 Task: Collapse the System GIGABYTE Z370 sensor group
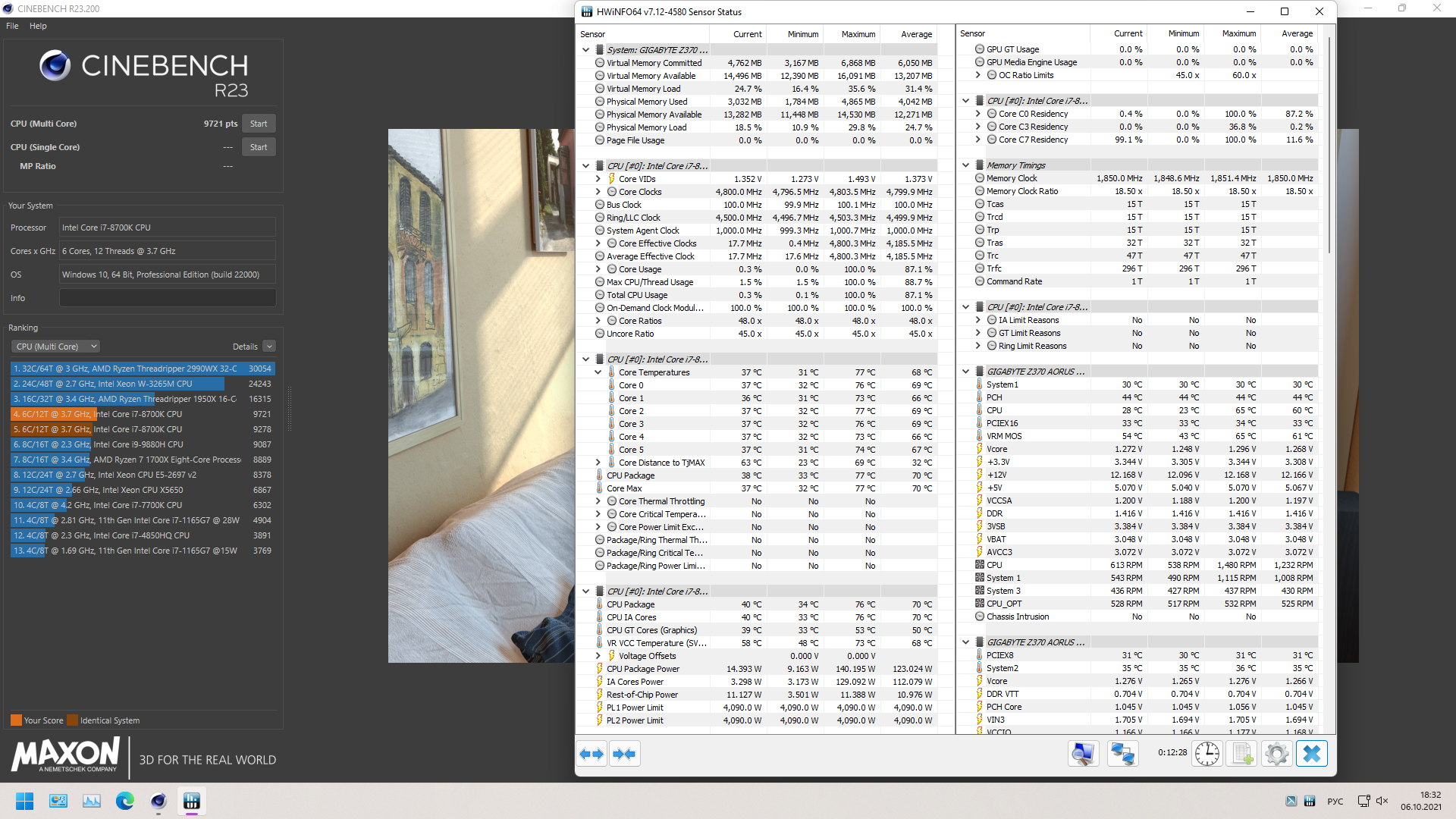click(585, 50)
